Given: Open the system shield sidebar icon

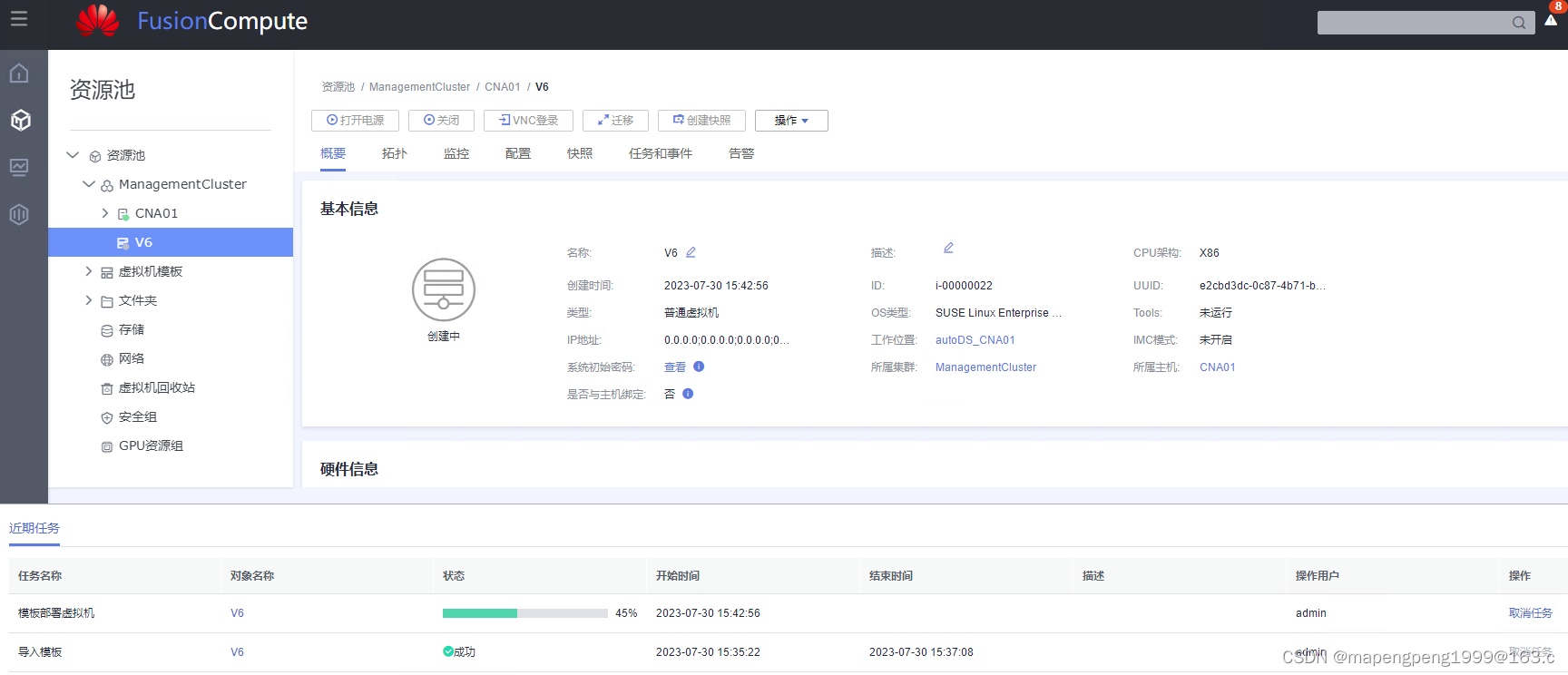Looking at the screenshot, I should [x=19, y=214].
